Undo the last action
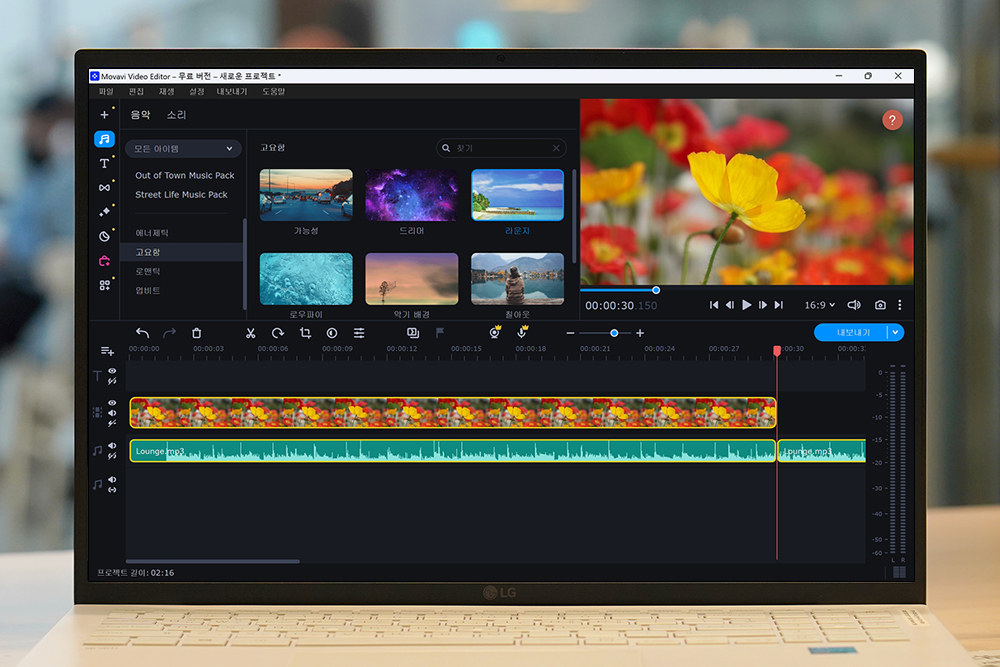Image resolution: width=1000 pixels, height=667 pixels. coord(142,333)
